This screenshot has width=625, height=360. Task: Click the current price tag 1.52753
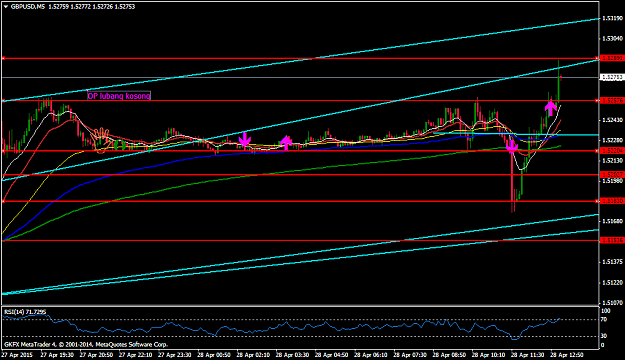coord(612,77)
